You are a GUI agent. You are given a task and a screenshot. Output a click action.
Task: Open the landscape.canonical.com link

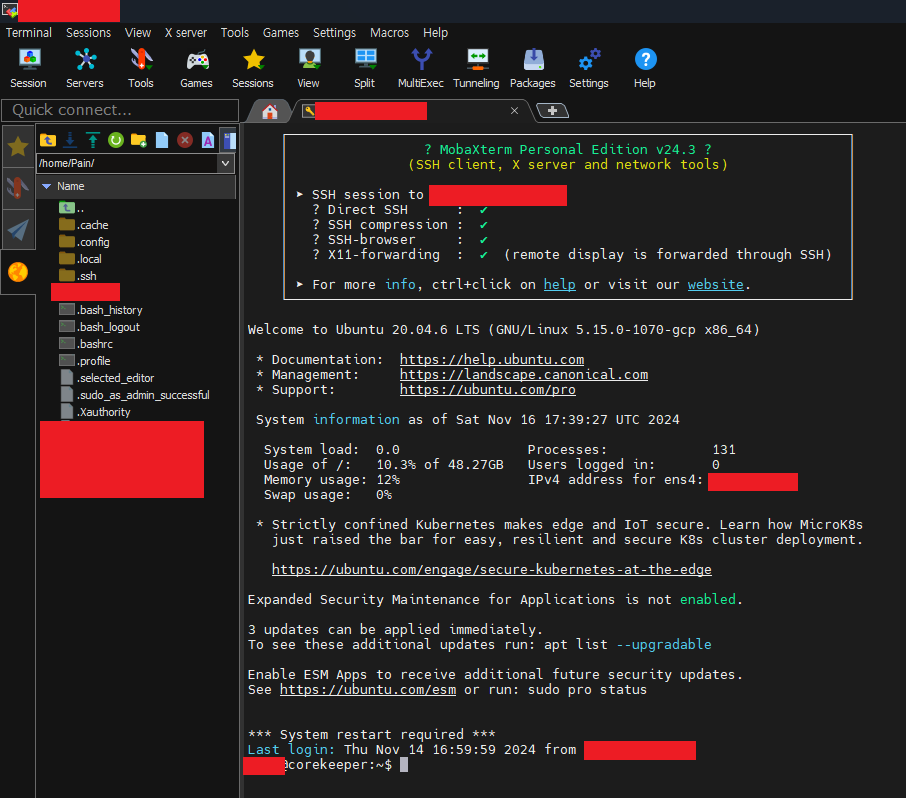point(524,374)
